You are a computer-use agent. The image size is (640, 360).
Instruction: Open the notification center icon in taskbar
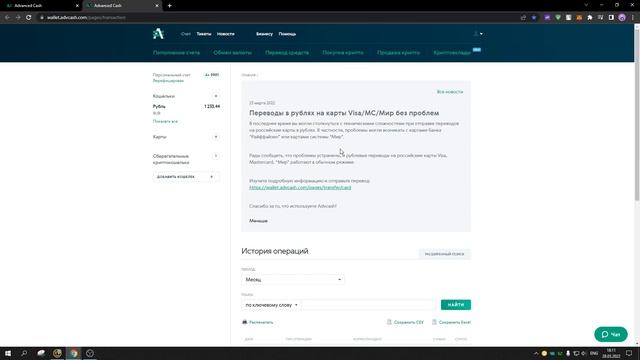629,353
